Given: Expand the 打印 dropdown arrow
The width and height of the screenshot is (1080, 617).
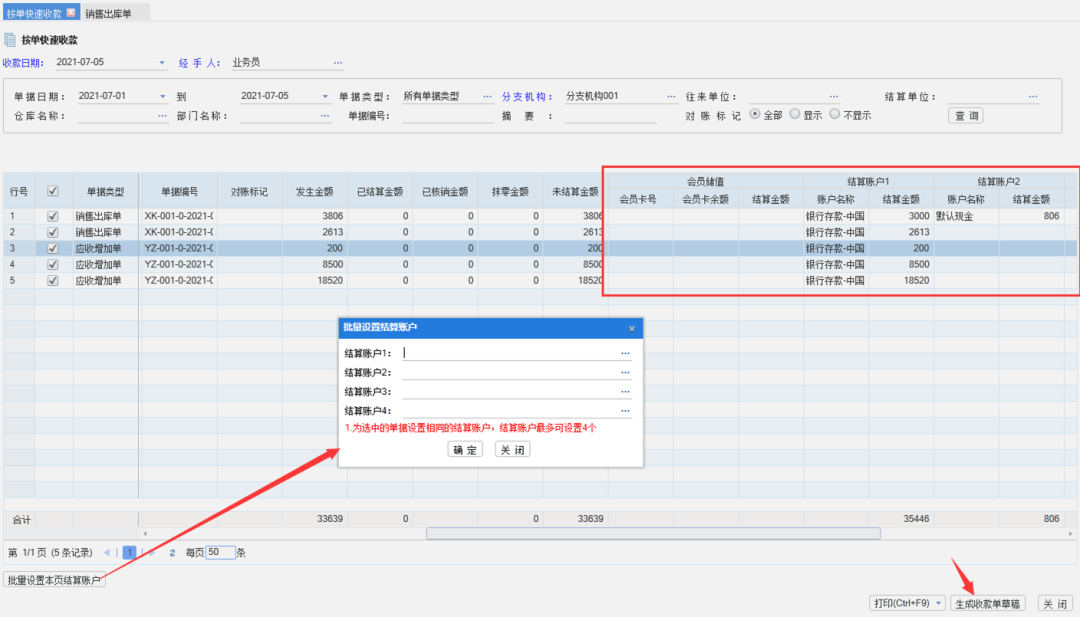Looking at the screenshot, I should pos(938,603).
